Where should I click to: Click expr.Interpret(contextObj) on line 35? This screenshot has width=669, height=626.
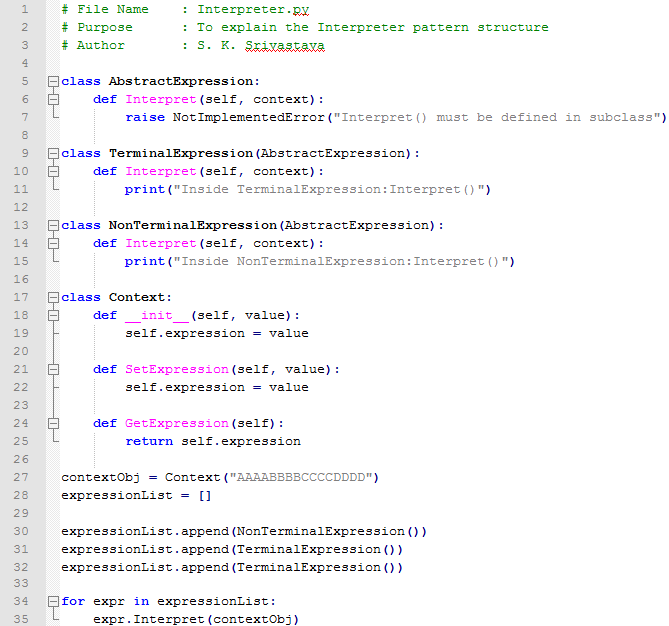click(196, 619)
